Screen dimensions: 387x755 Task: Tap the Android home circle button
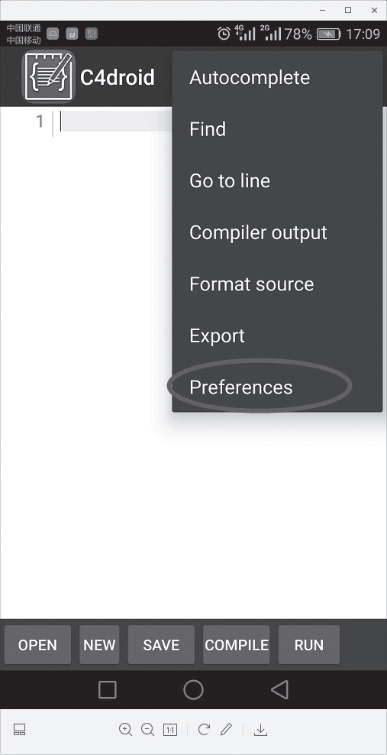tap(194, 690)
